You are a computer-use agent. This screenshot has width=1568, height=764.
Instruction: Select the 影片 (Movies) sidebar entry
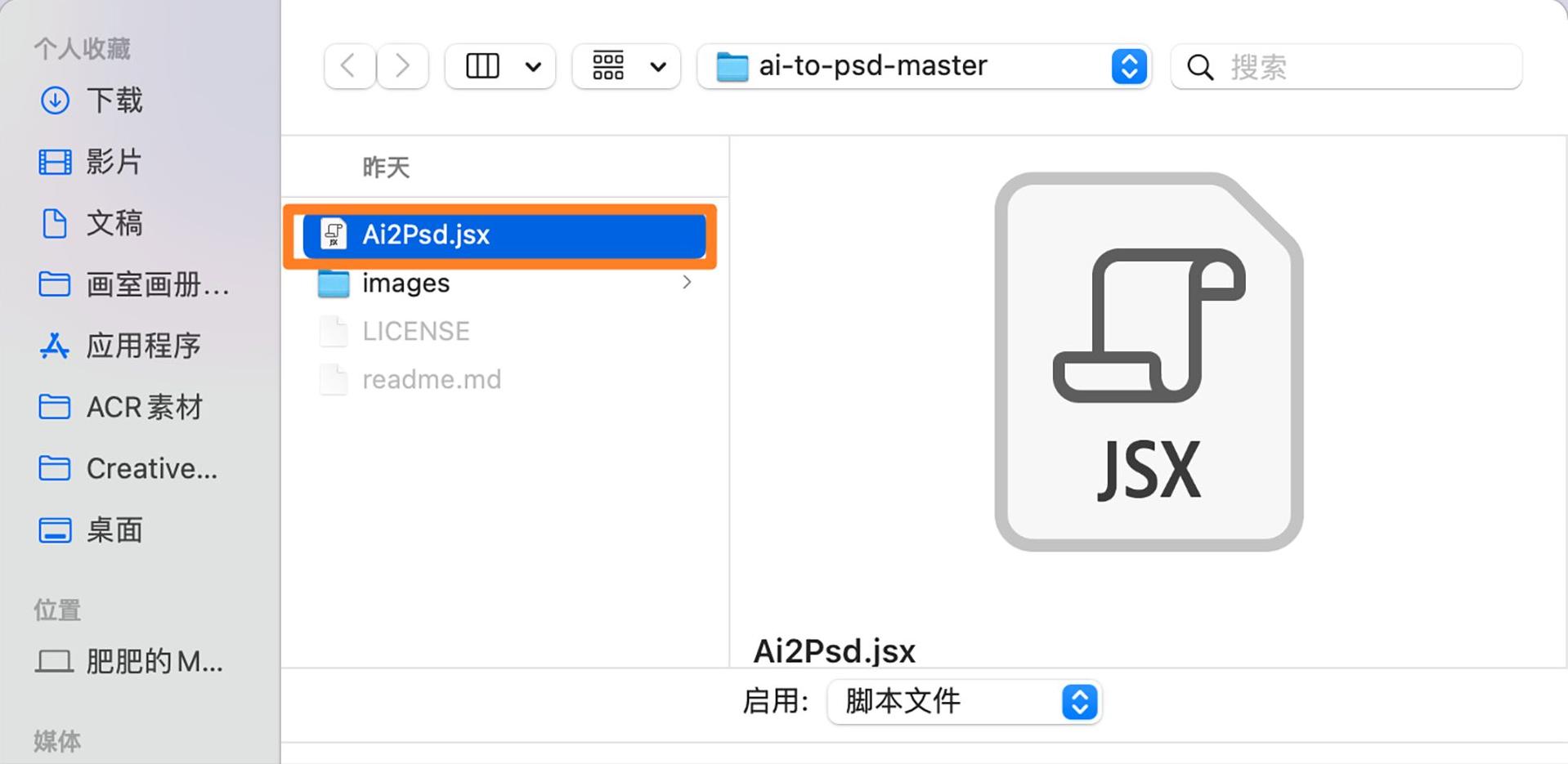click(114, 162)
